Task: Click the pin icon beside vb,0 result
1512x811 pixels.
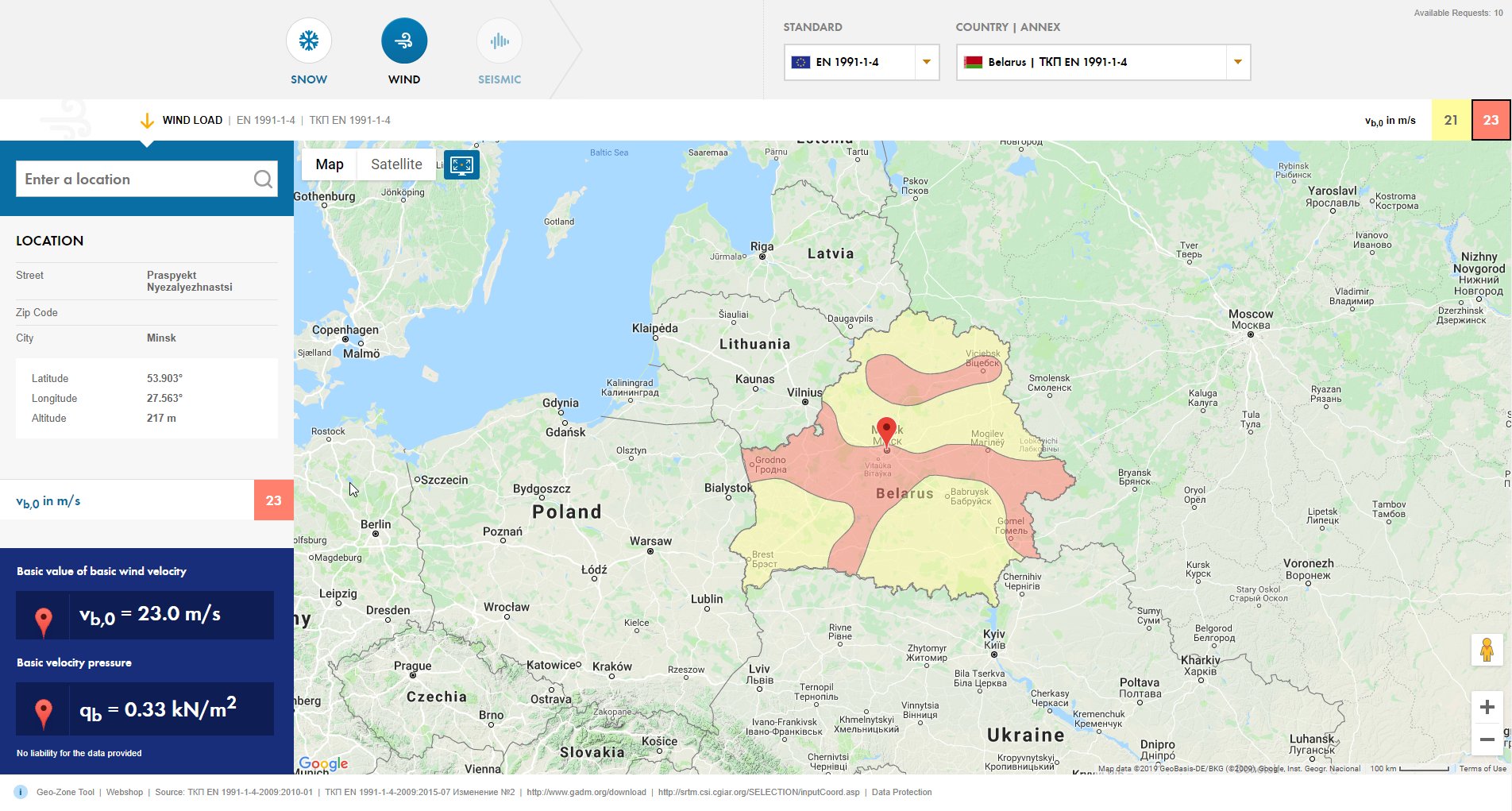Action: 44,622
